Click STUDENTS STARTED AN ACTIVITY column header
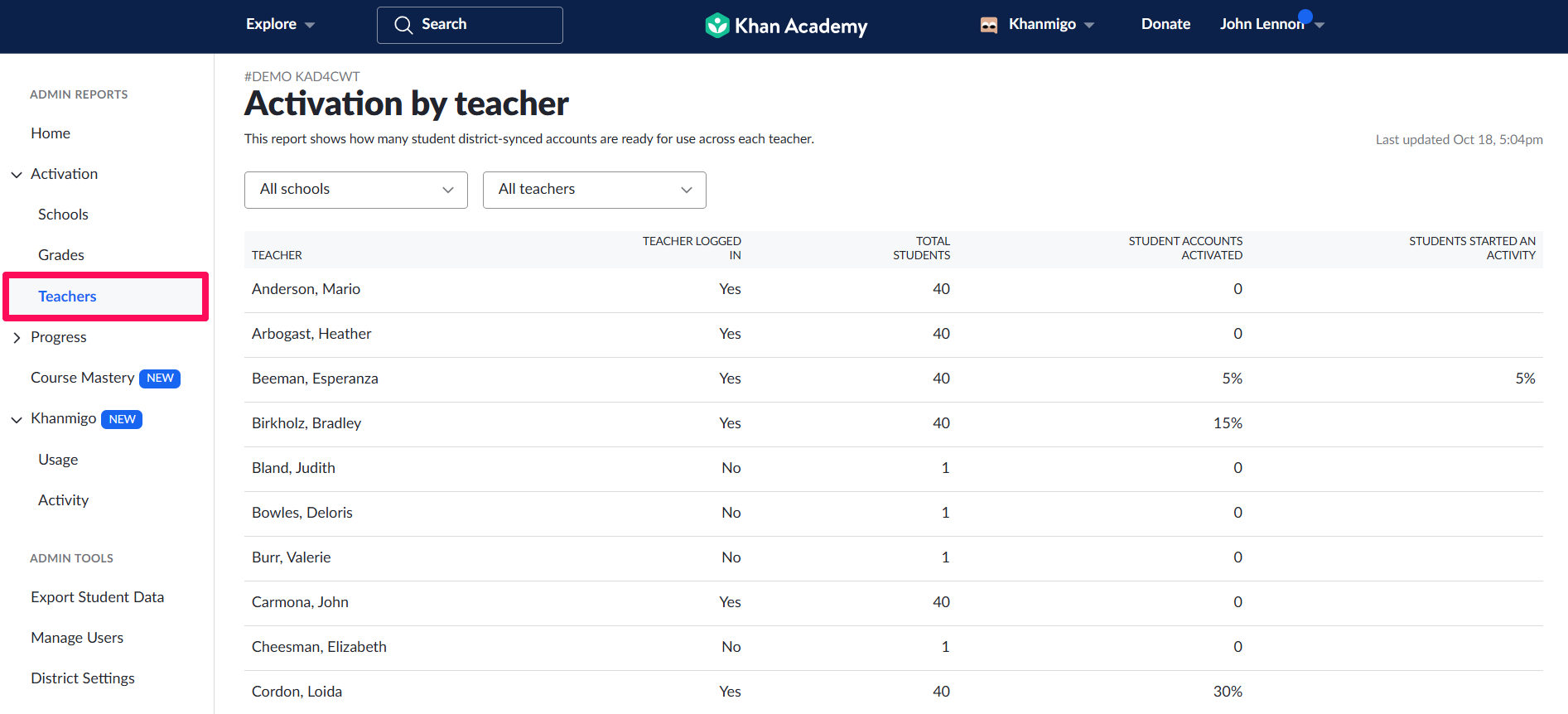This screenshot has width=1568, height=714. (x=1472, y=248)
